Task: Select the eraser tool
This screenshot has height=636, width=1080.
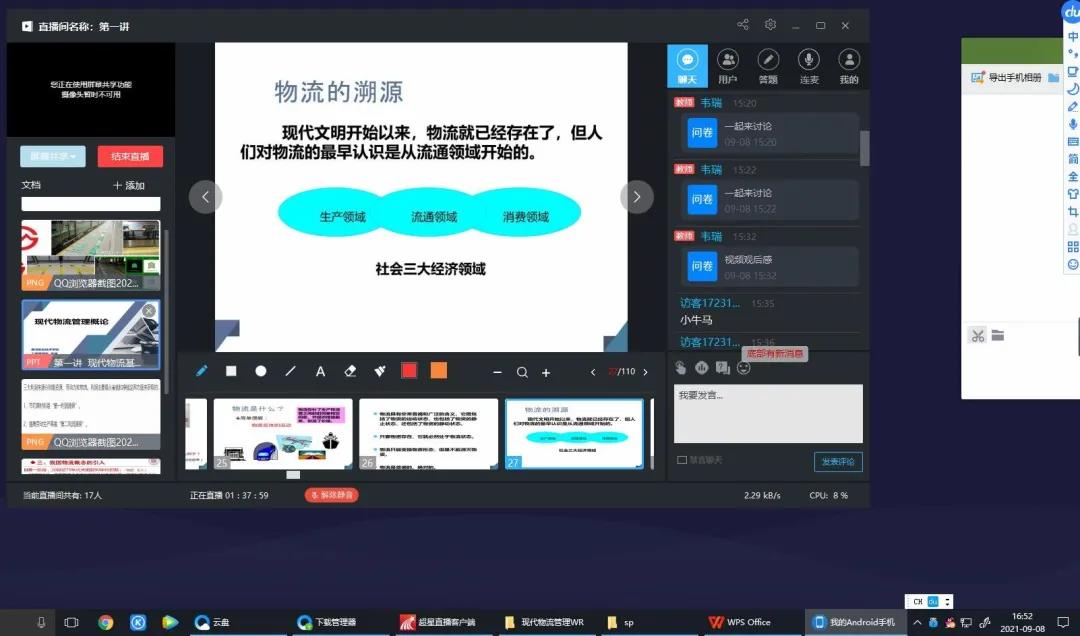Action: click(350, 371)
